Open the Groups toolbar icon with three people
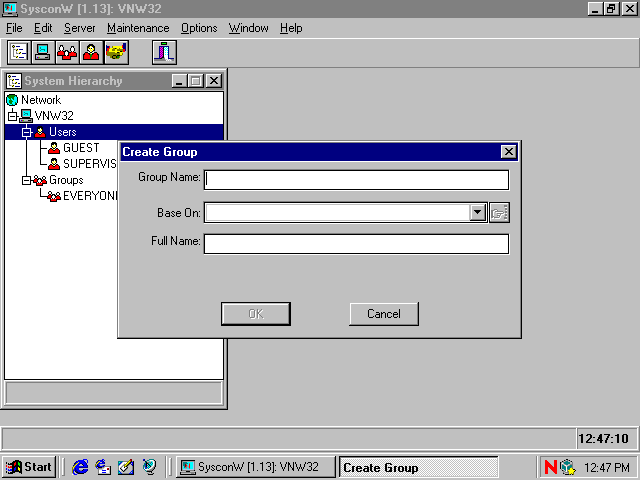The image size is (640, 480). pos(67,52)
